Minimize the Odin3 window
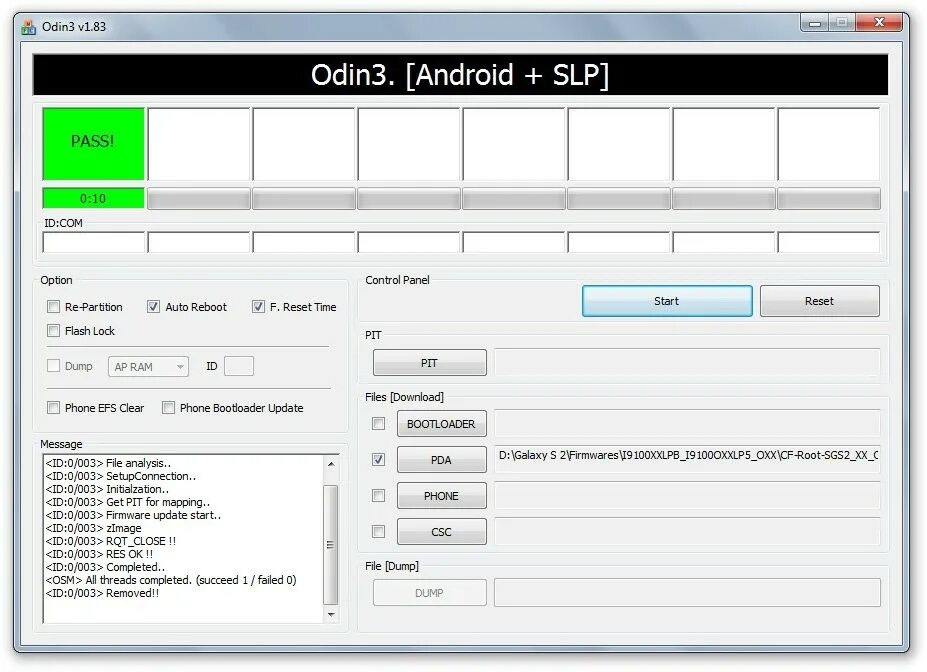This screenshot has height=672, width=927. 815,22
